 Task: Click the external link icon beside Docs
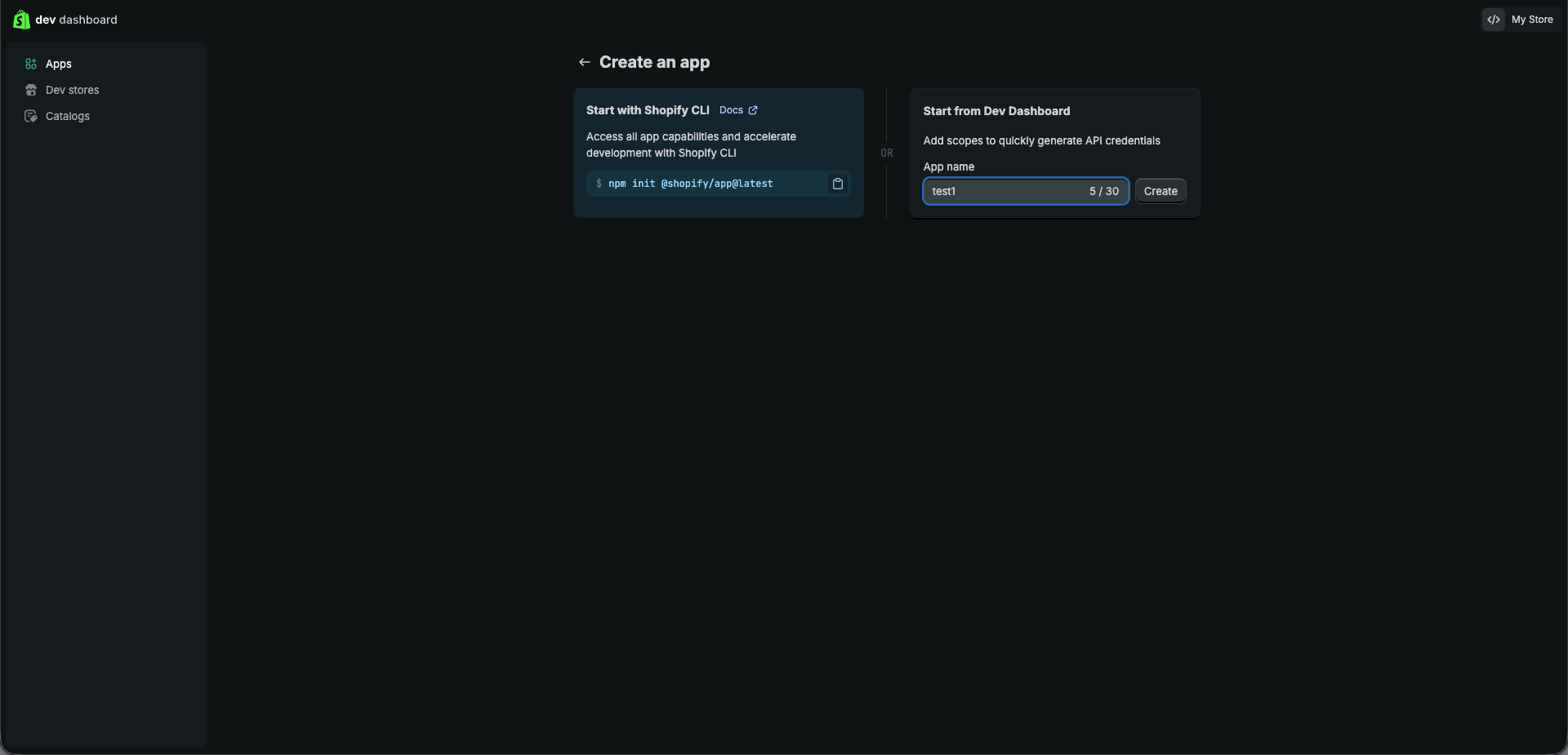(753, 110)
